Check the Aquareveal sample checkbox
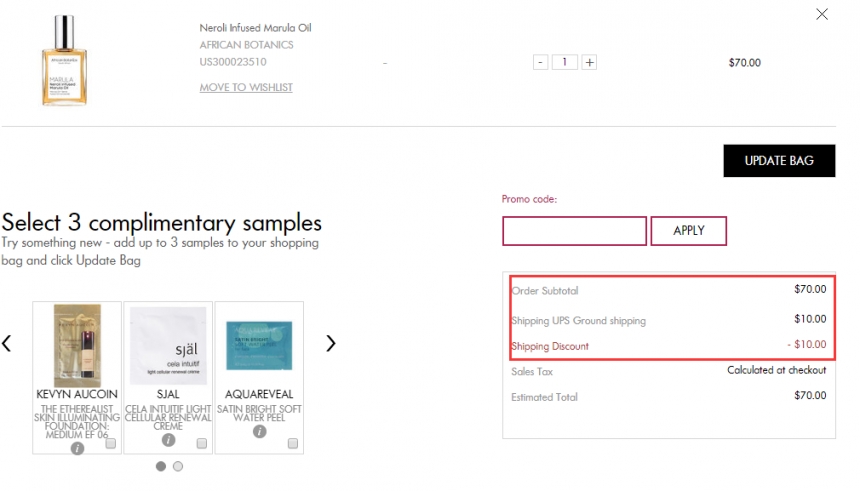 tap(293, 443)
